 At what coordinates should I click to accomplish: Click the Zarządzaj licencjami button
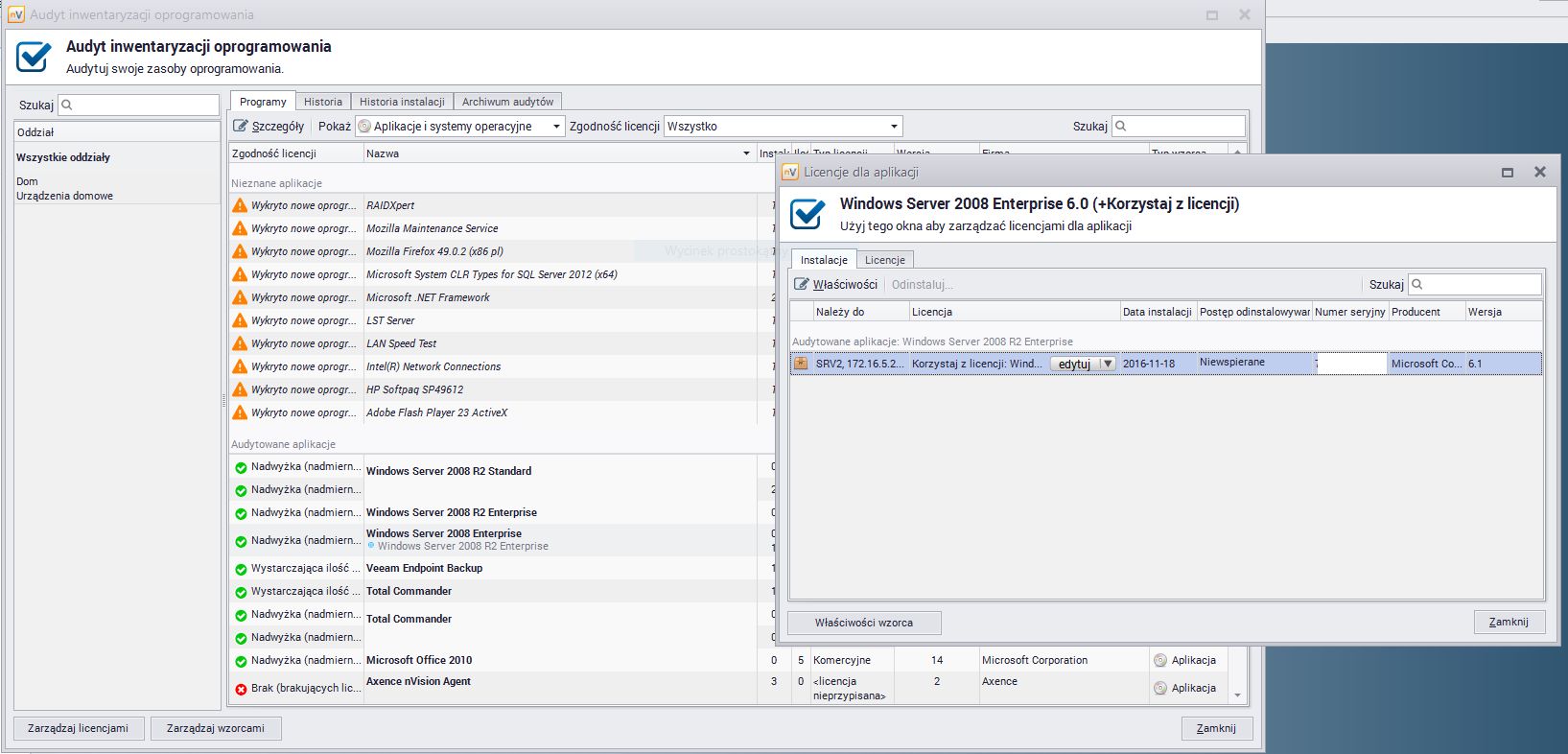pyautogui.click(x=78, y=728)
